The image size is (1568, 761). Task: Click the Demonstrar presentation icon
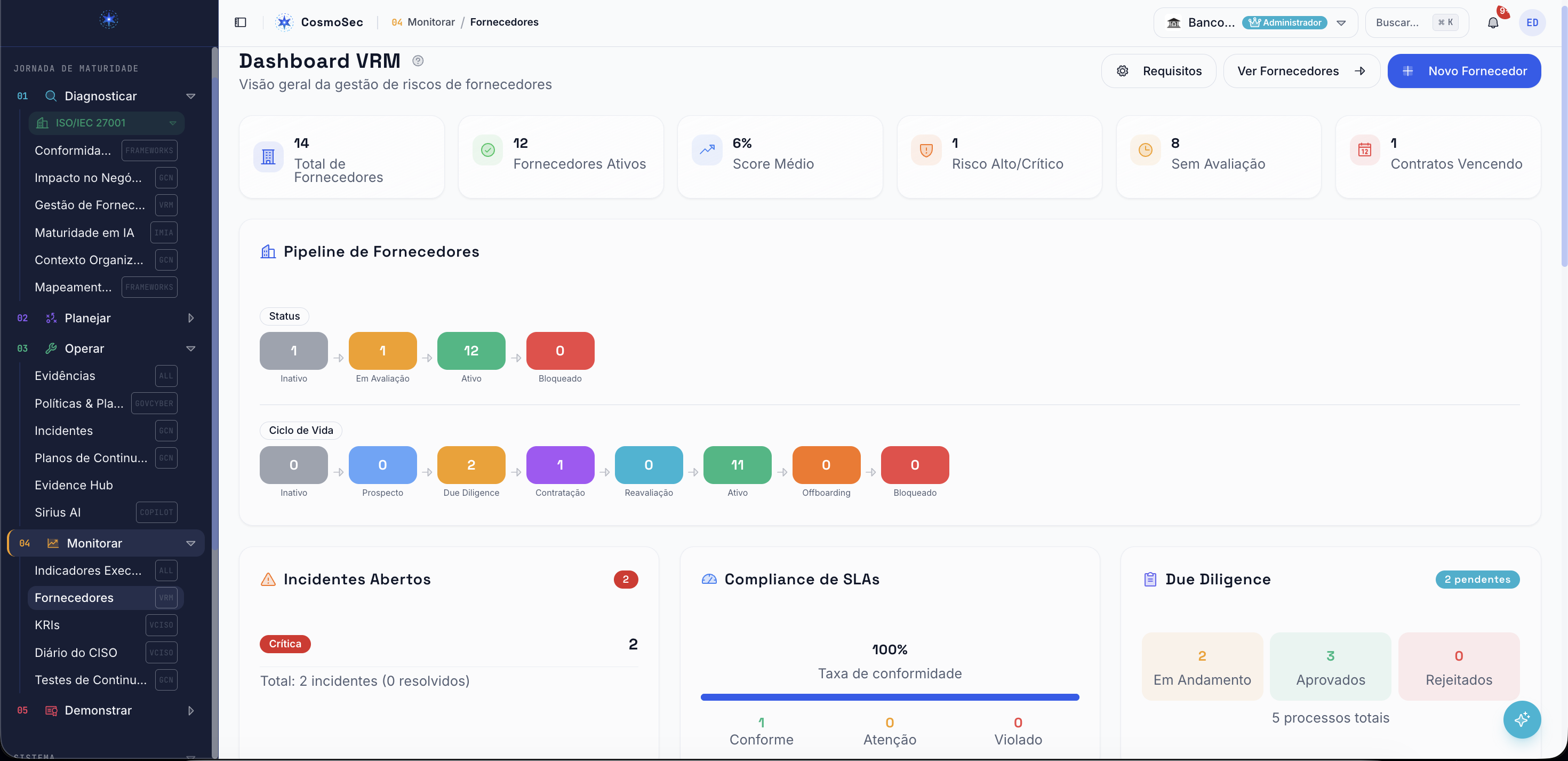coord(51,710)
